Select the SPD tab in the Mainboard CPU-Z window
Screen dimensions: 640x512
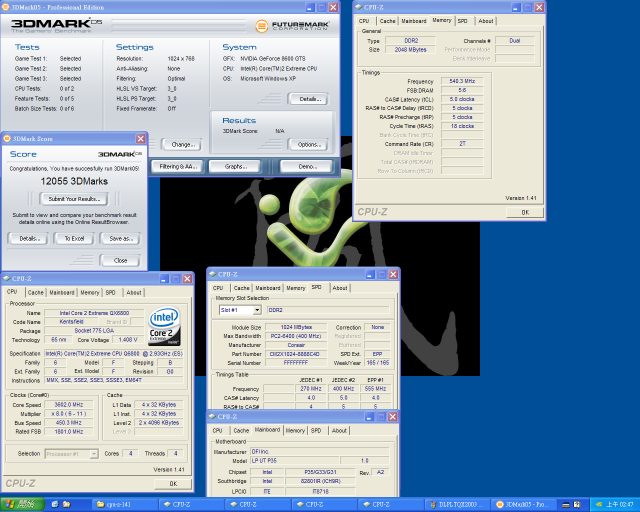[316, 430]
